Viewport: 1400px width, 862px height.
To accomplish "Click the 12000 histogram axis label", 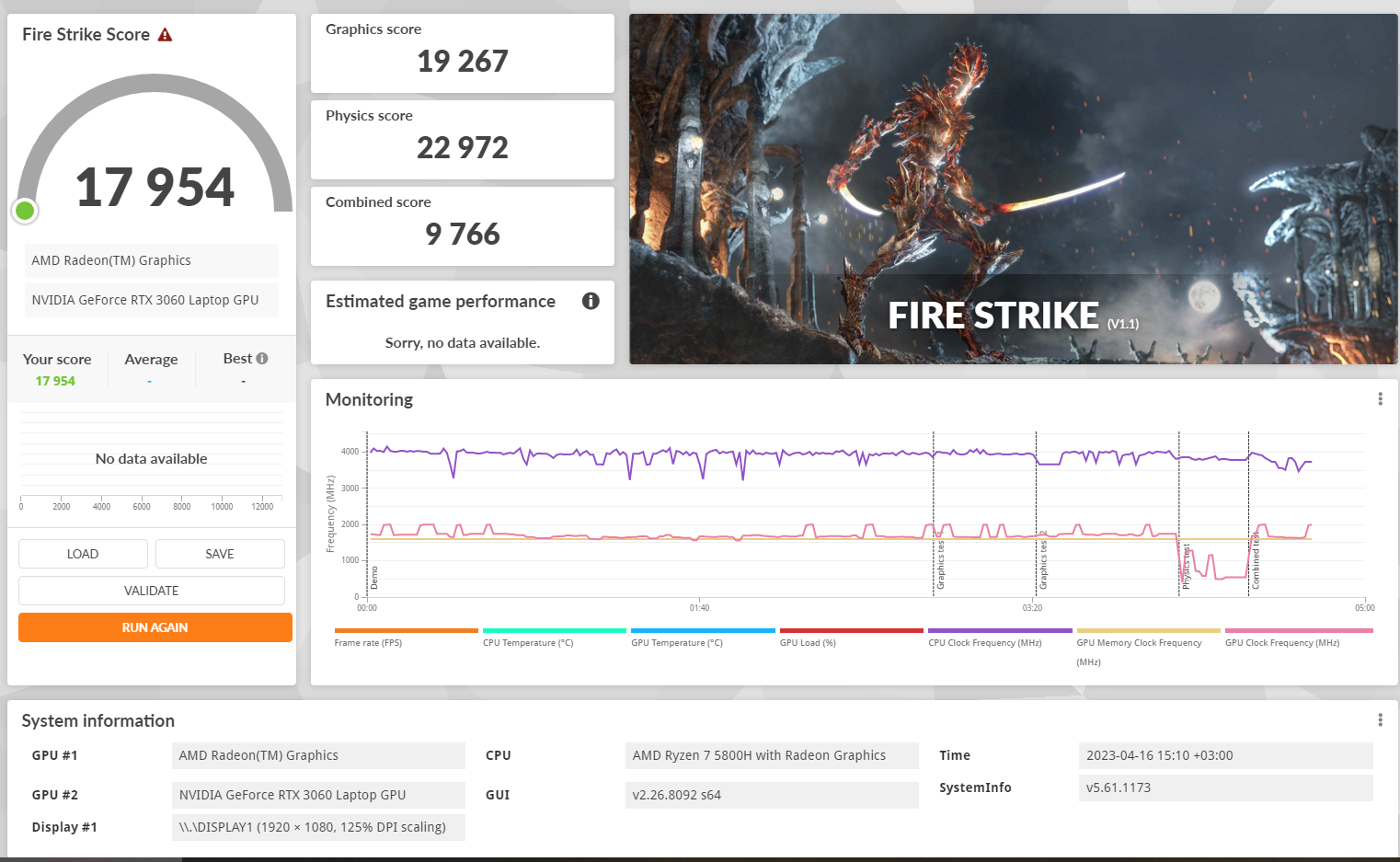I will pos(262,507).
